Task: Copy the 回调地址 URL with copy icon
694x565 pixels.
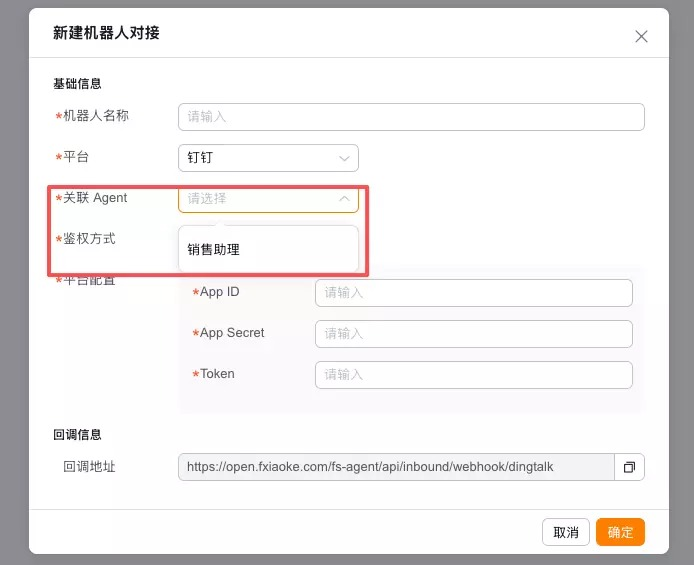Action: coord(629,467)
